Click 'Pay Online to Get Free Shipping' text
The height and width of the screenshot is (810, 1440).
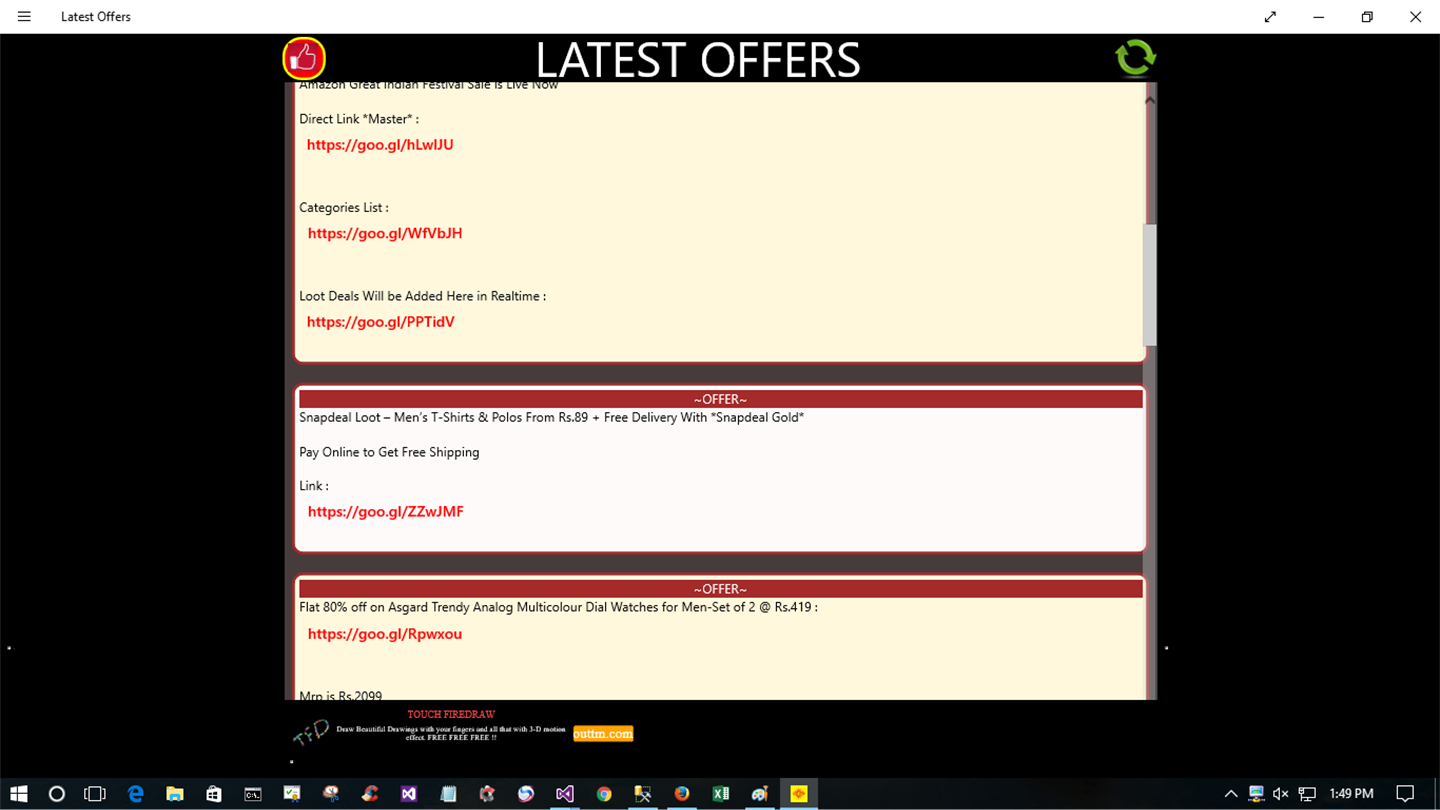(389, 452)
